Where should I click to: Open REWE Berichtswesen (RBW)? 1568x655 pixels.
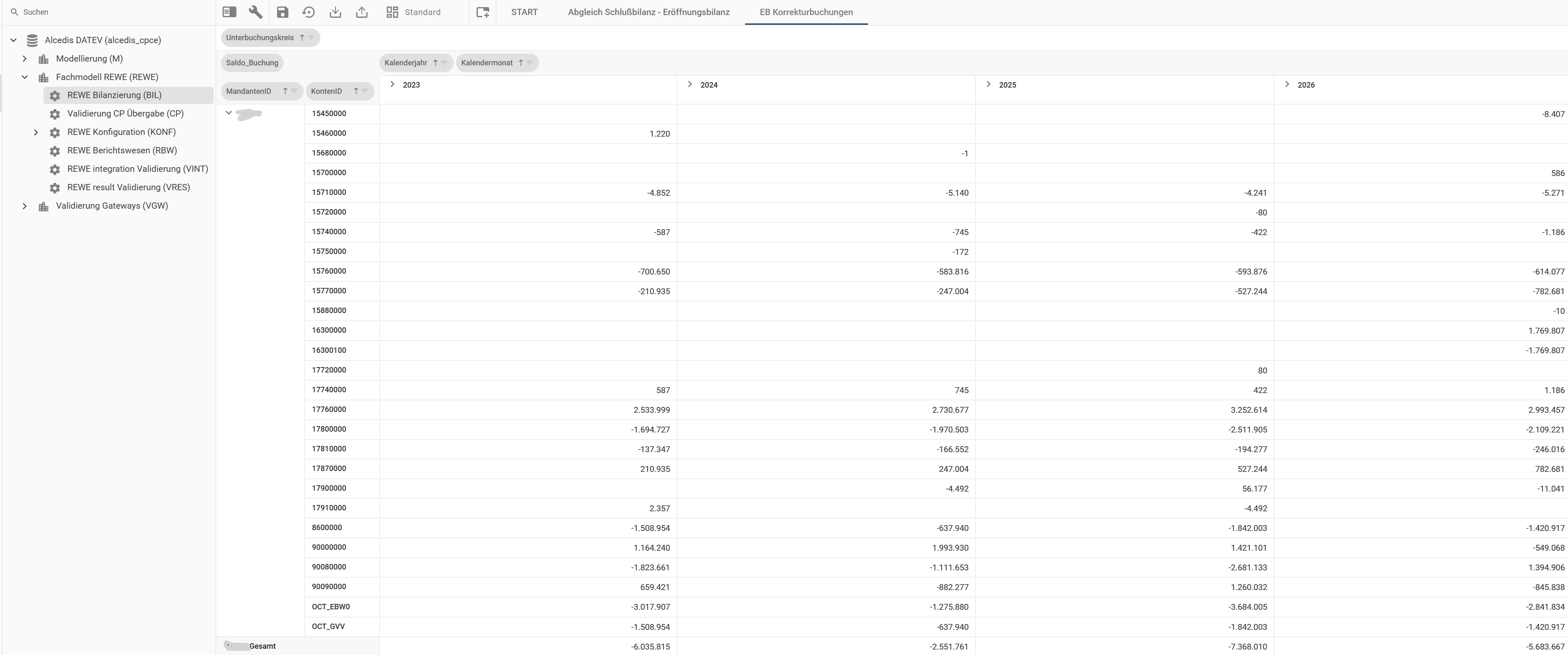[122, 150]
